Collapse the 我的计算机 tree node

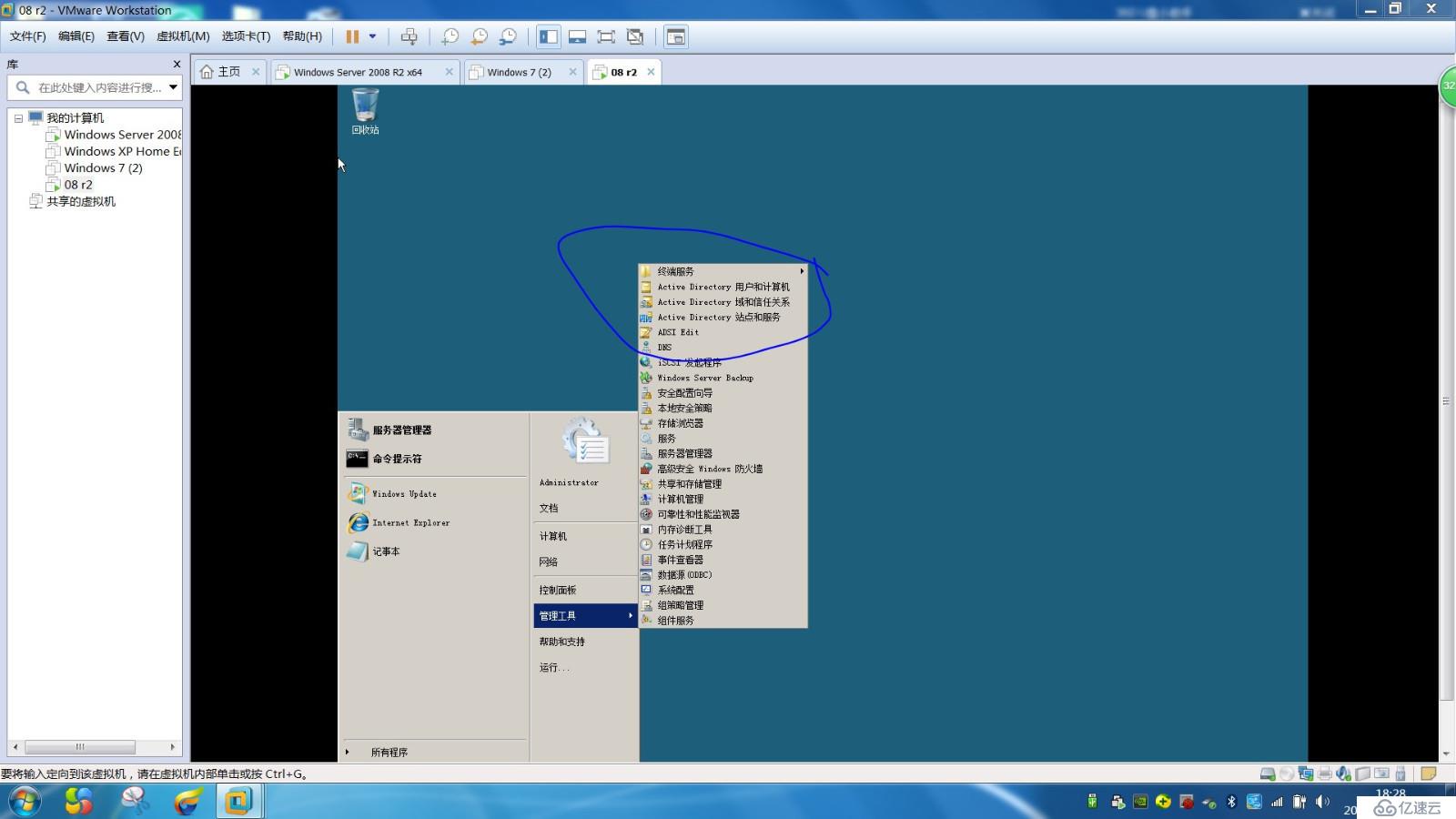(18, 118)
